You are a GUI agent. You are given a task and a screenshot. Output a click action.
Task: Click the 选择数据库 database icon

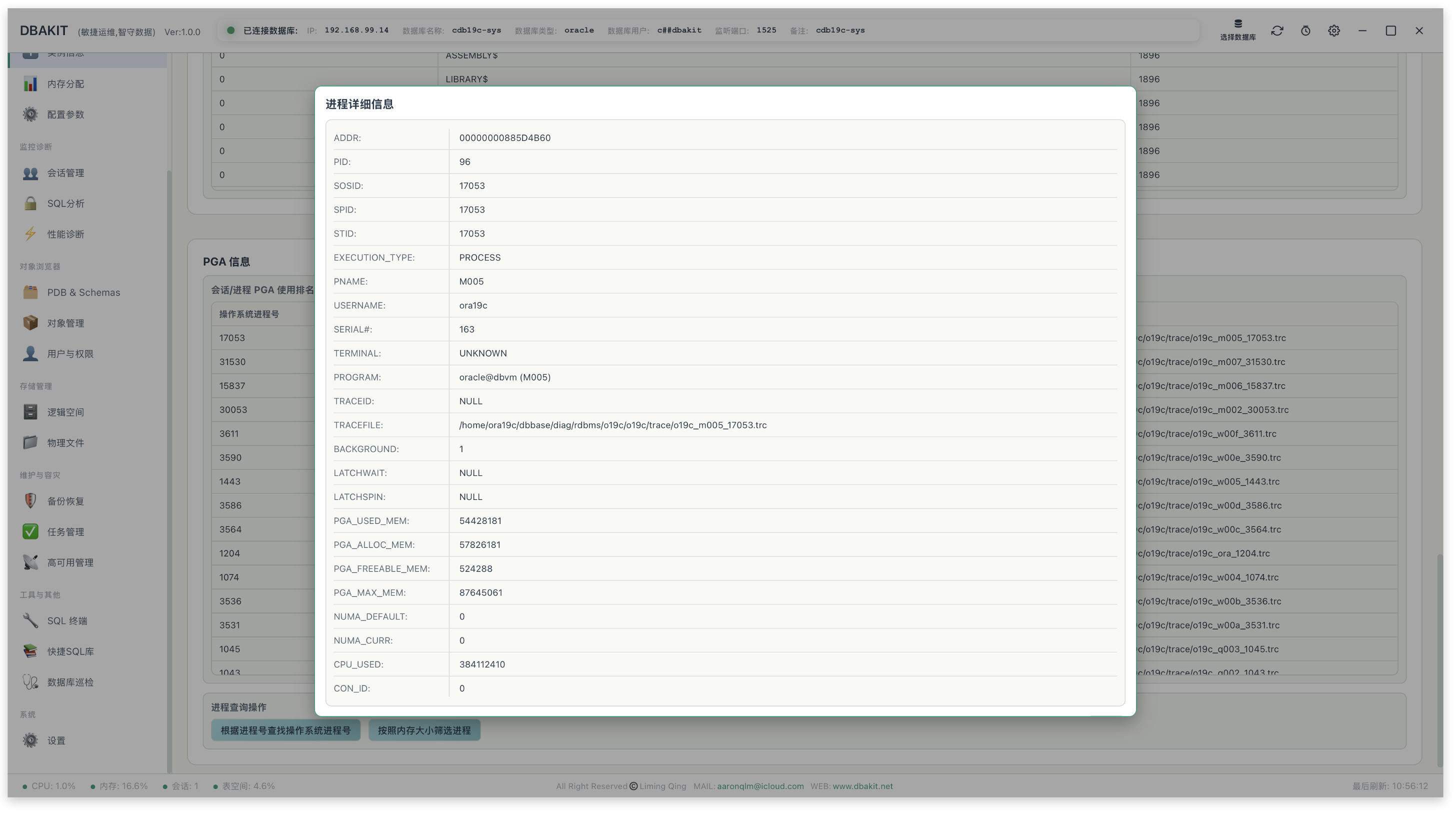coord(1238,23)
